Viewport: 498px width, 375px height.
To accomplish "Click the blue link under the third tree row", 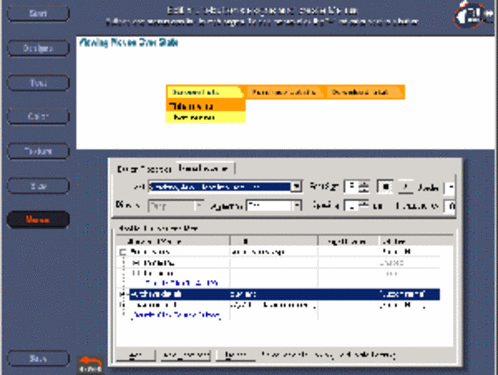I will click(x=182, y=283).
